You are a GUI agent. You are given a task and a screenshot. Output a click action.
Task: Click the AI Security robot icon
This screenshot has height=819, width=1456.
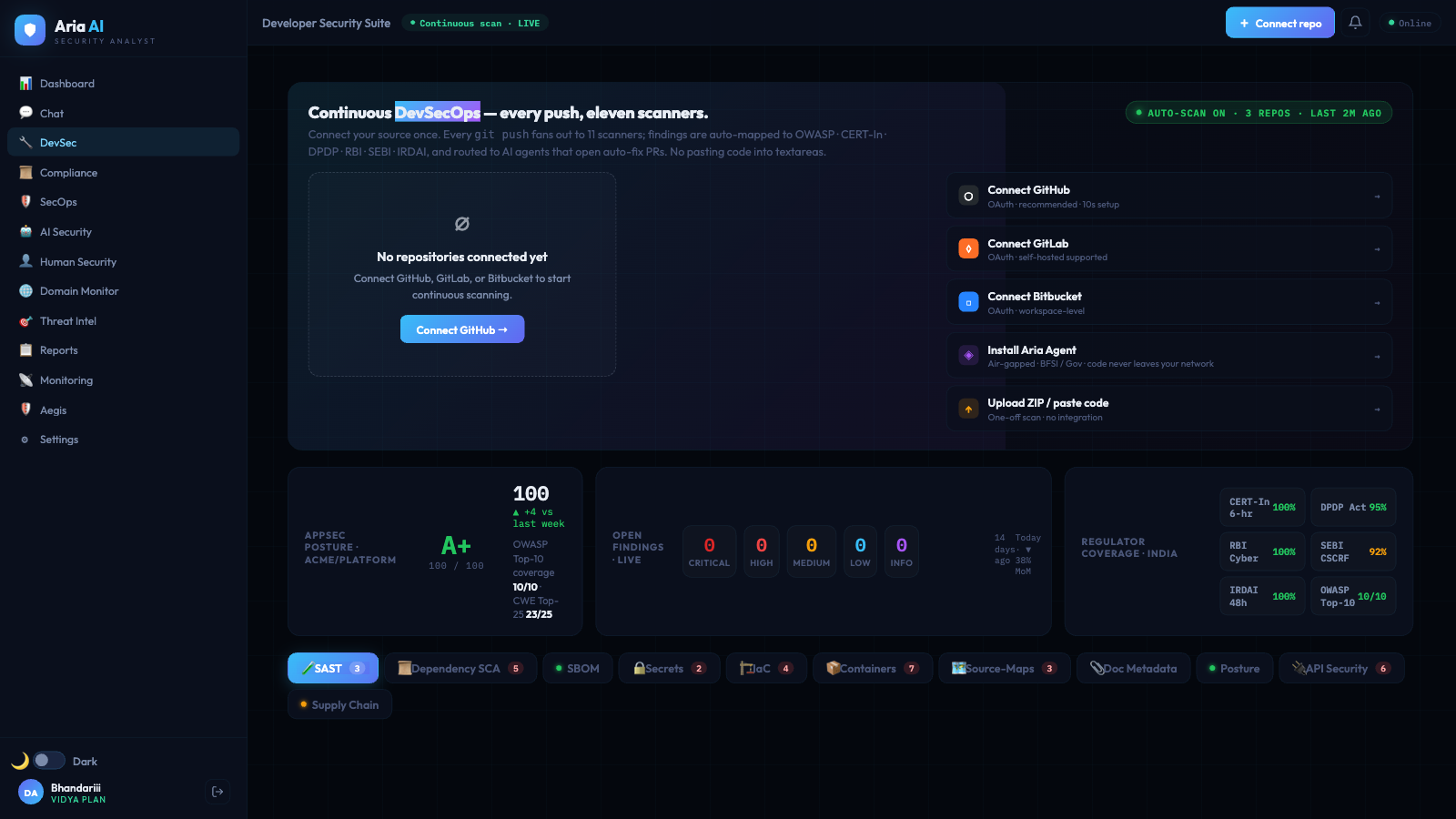pyautogui.click(x=25, y=232)
